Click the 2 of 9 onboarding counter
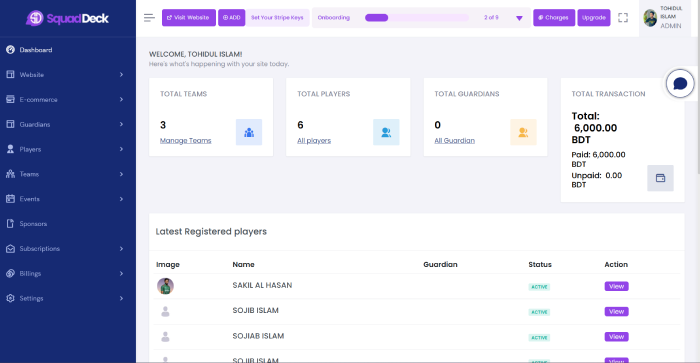 pyautogui.click(x=491, y=18)
